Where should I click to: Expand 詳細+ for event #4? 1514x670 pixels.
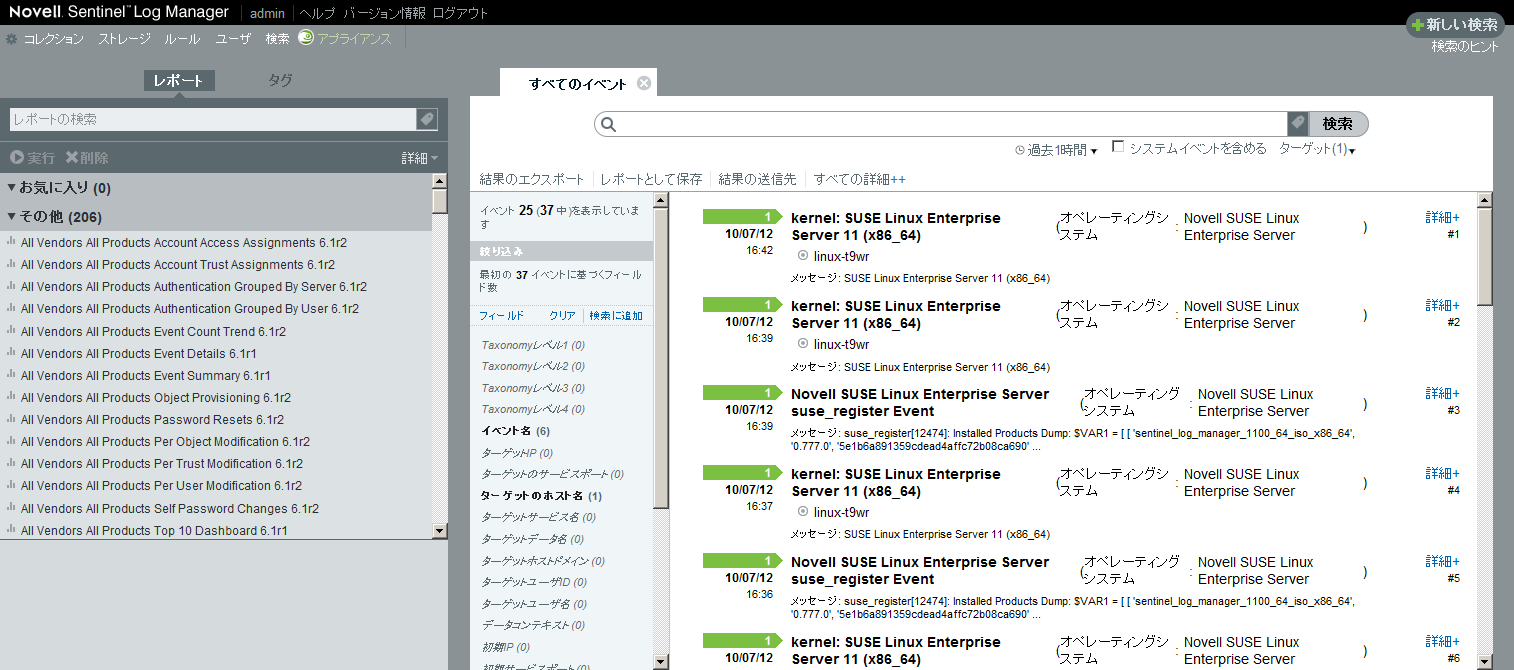(1442, 473)
